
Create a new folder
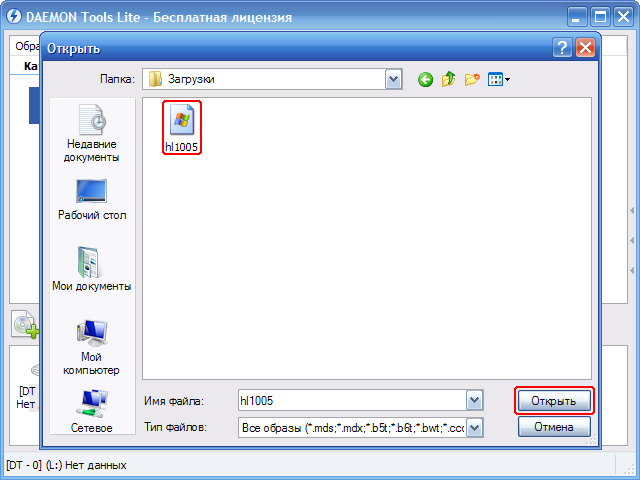coord(472,79)
